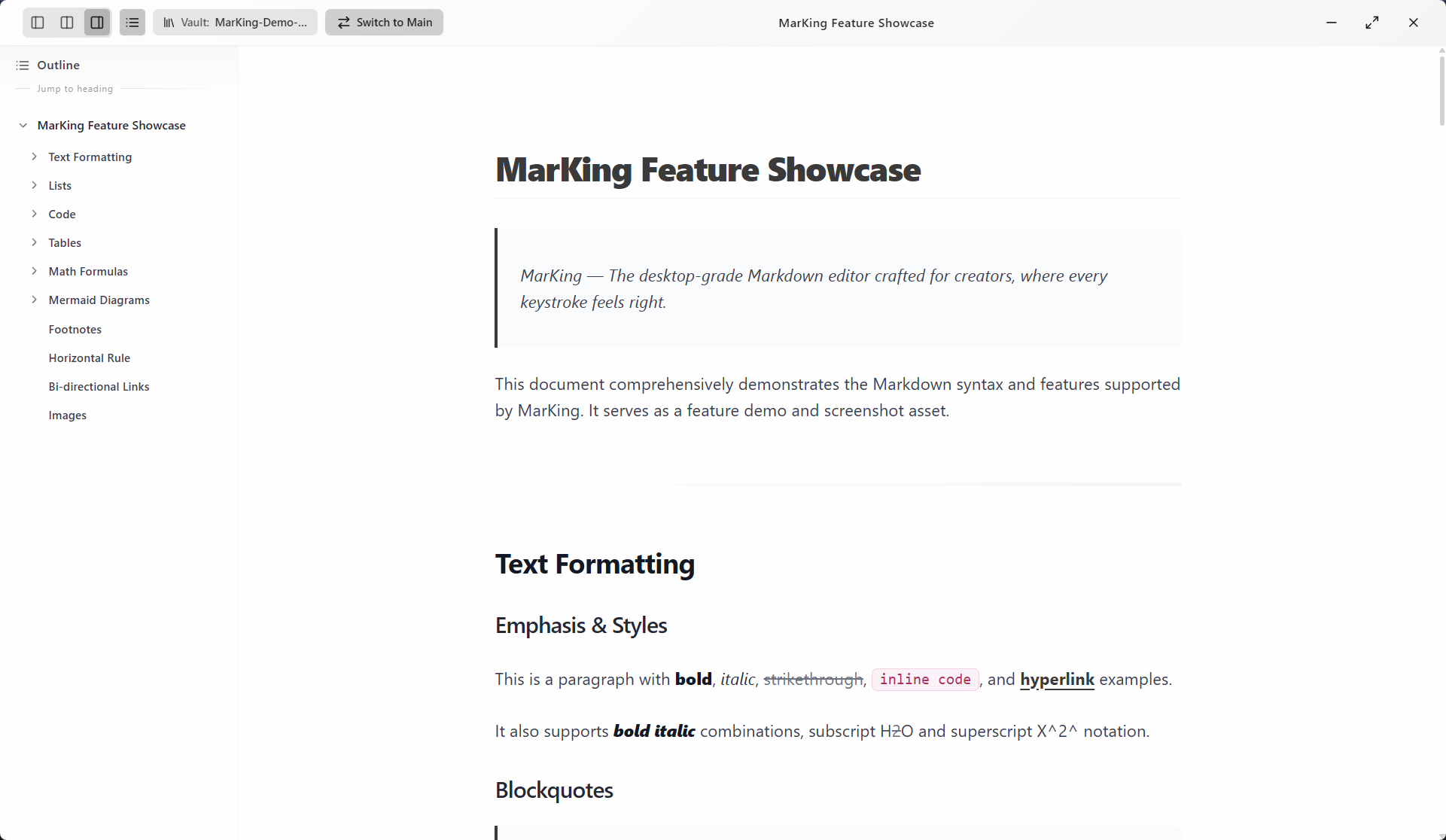The width and height of the screenshot is (1446, 840).
Task: Click the Outline panel header icon
Action: click(x=23, y=65)
